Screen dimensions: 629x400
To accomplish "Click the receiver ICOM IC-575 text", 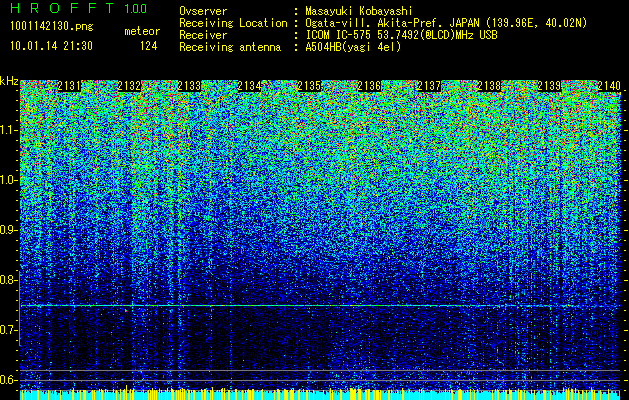I will click(x=401, y=35).
